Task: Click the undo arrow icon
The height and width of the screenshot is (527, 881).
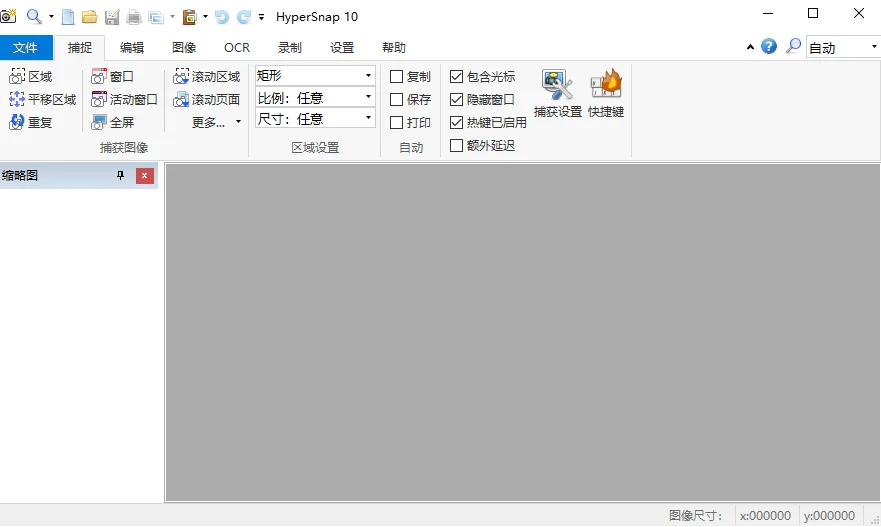Action: [222, 17]
